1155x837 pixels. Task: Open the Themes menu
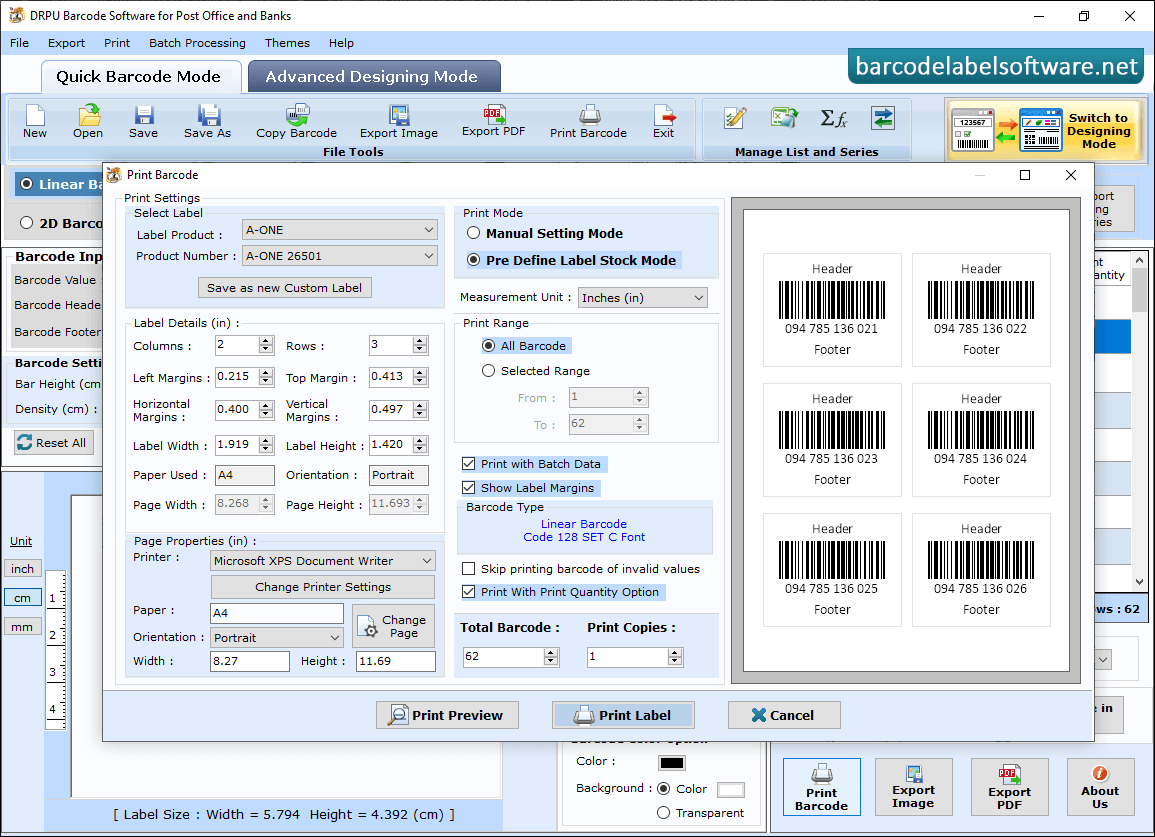click(287, 43)
